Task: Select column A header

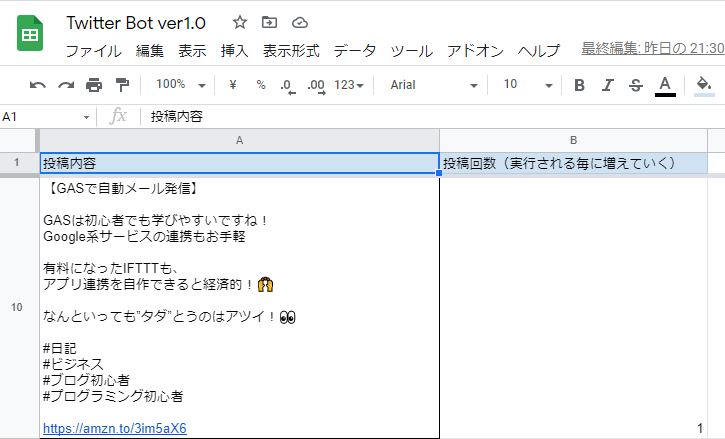Action: [240, 141]
